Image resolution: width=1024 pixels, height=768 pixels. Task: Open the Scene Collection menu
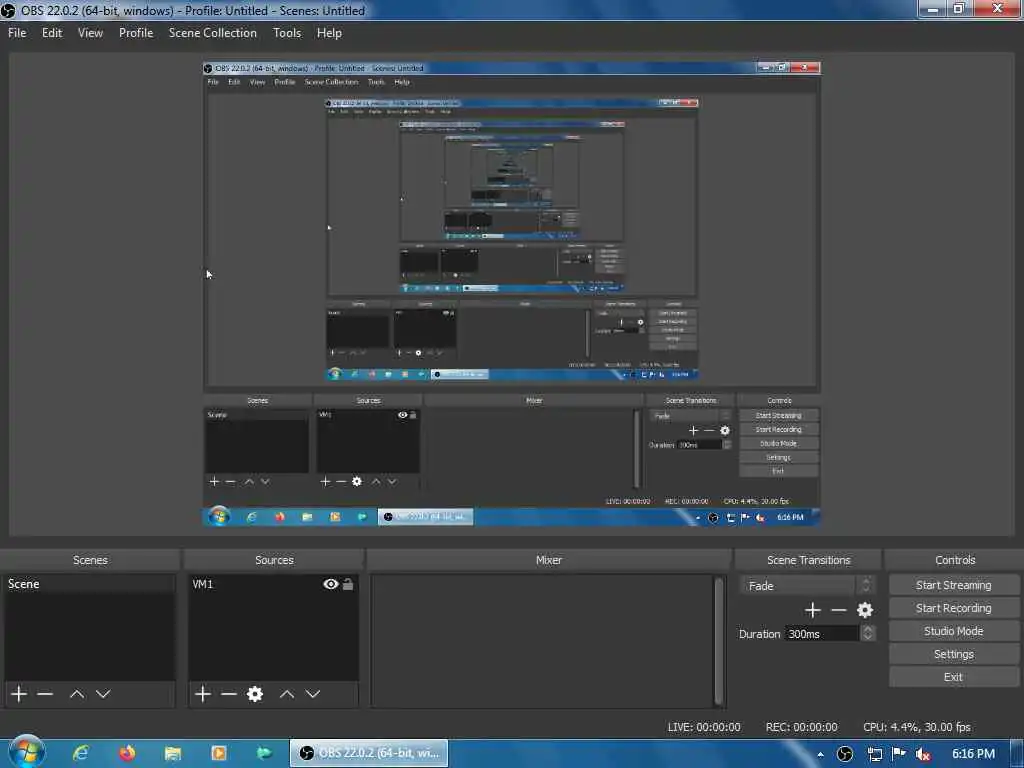pos(212,33)
